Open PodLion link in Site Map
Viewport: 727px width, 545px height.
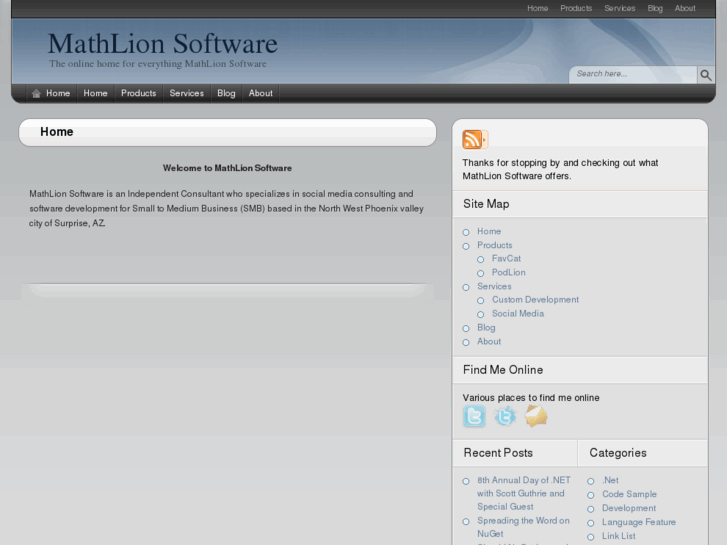pos(509,272)
